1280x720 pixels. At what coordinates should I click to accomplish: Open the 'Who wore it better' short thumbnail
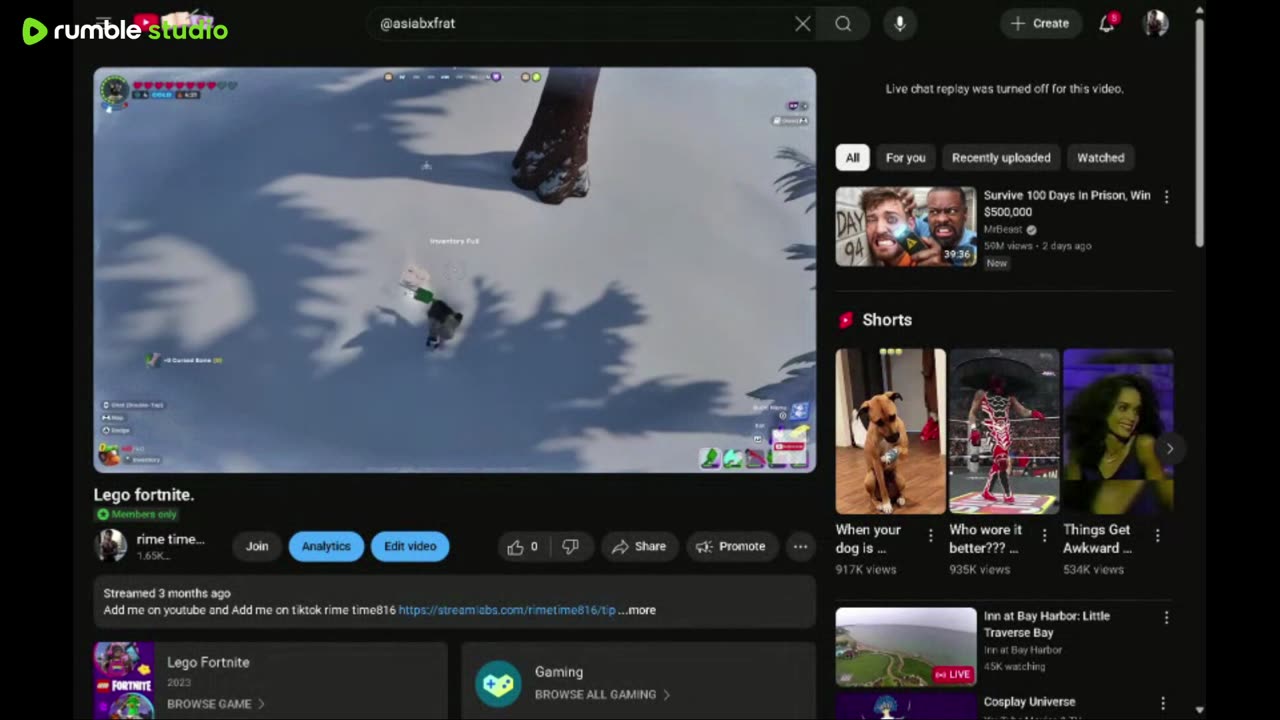pos(1004,431)
